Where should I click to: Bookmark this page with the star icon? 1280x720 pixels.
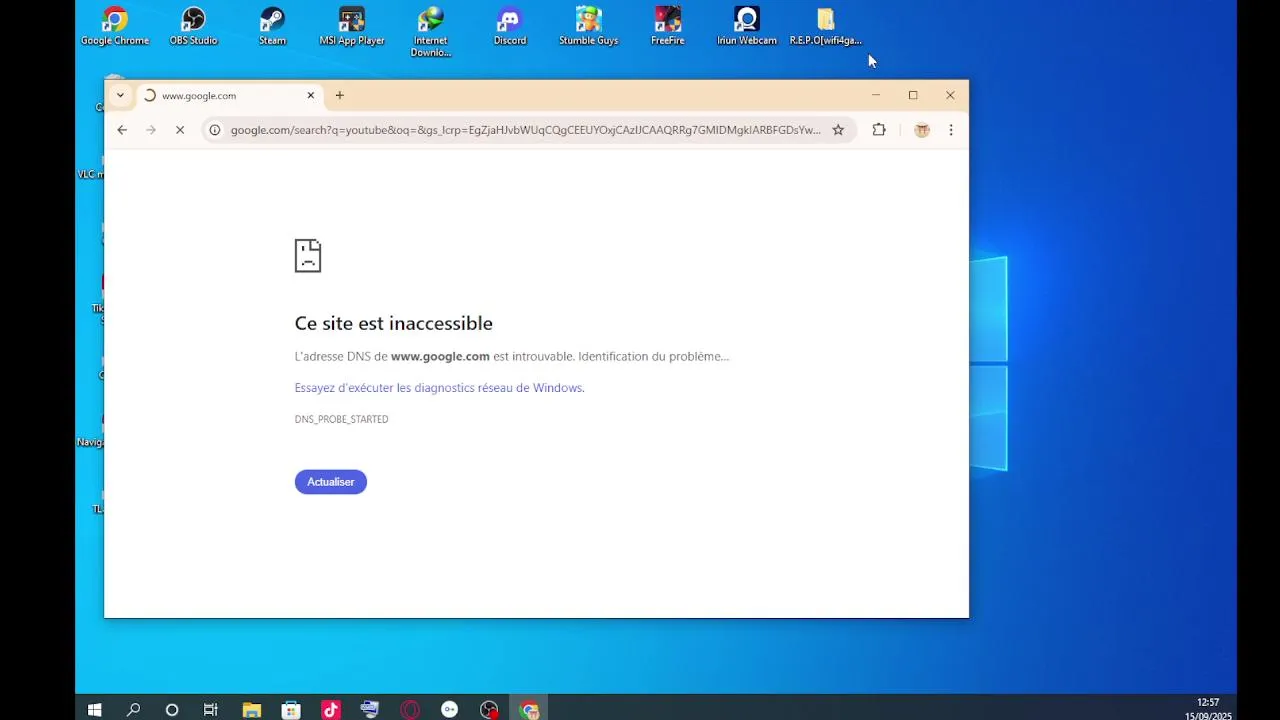pyautogui.click(x=838, y=130)
